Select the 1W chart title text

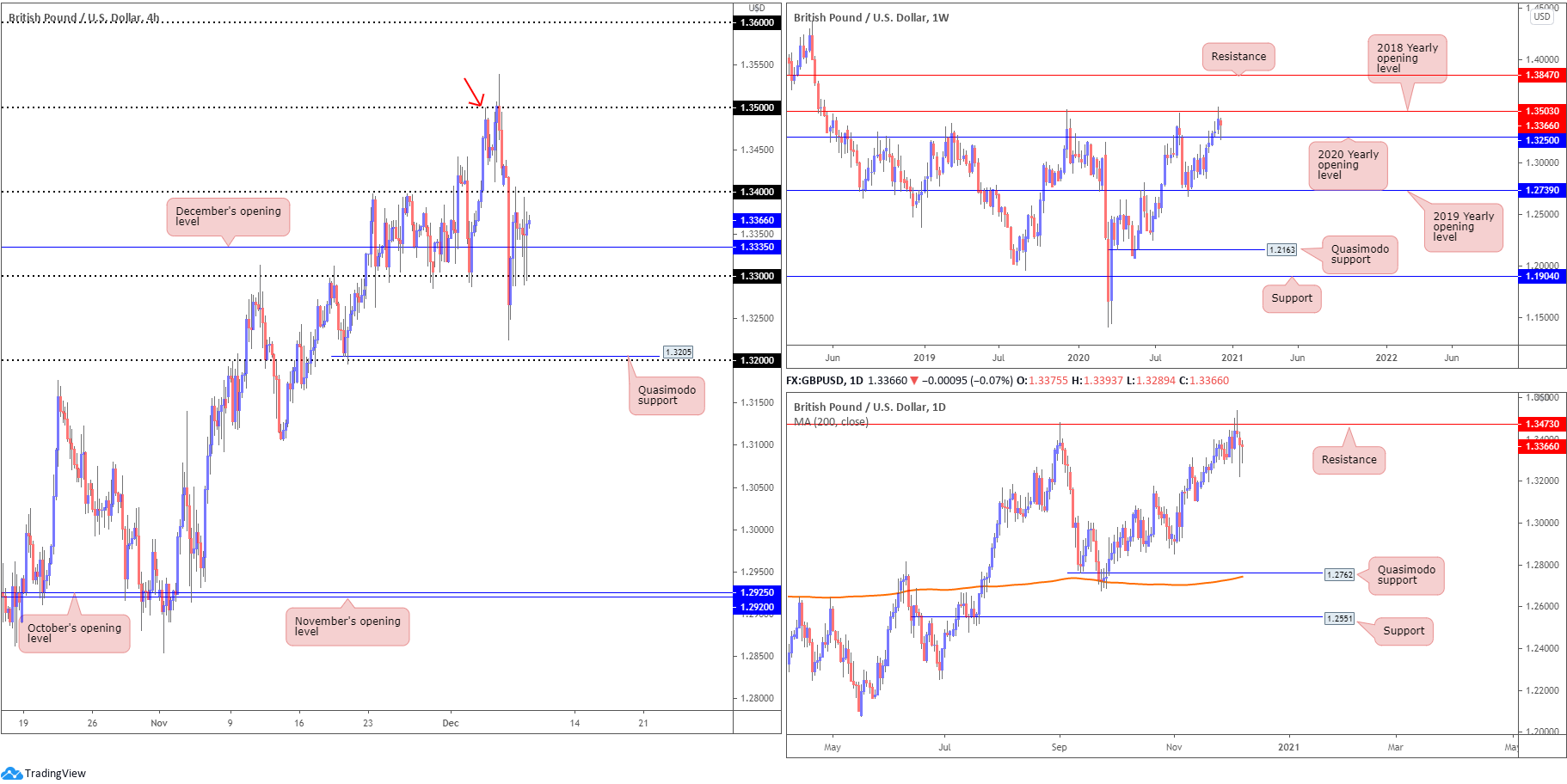click(871, 17)
